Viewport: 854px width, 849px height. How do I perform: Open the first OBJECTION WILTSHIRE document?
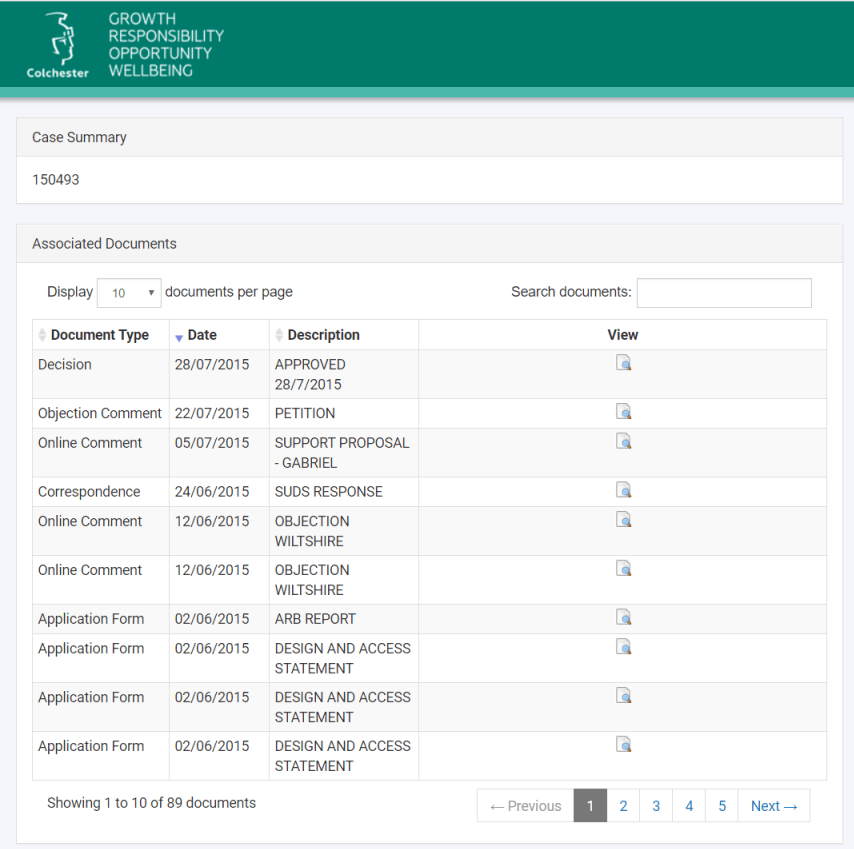(x=623, y=519)
